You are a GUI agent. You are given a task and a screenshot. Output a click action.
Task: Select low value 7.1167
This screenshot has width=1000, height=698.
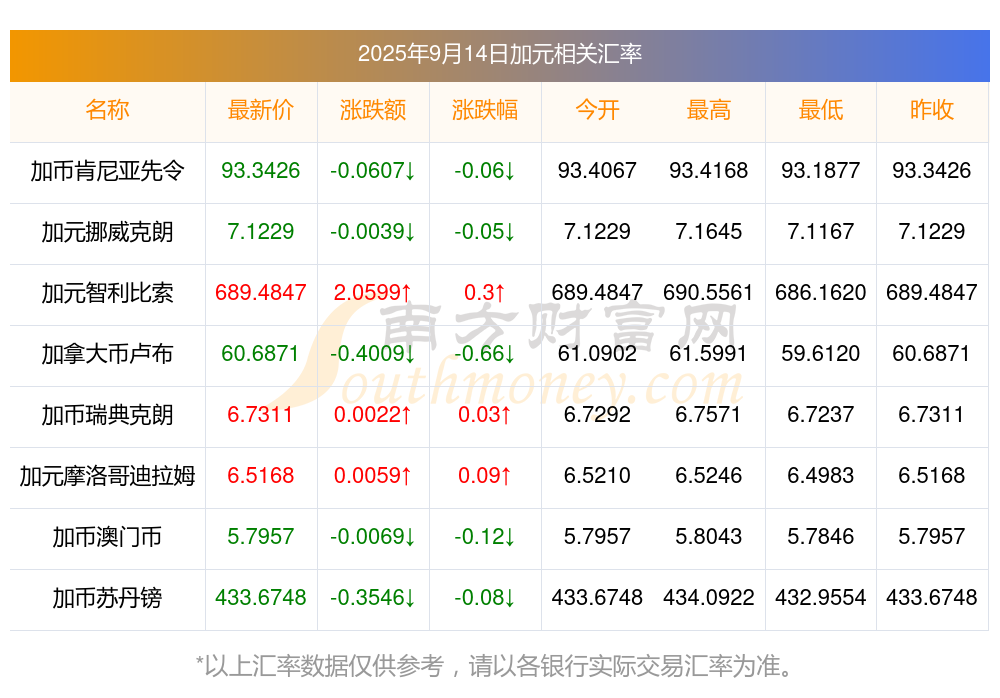pos(821,232)
